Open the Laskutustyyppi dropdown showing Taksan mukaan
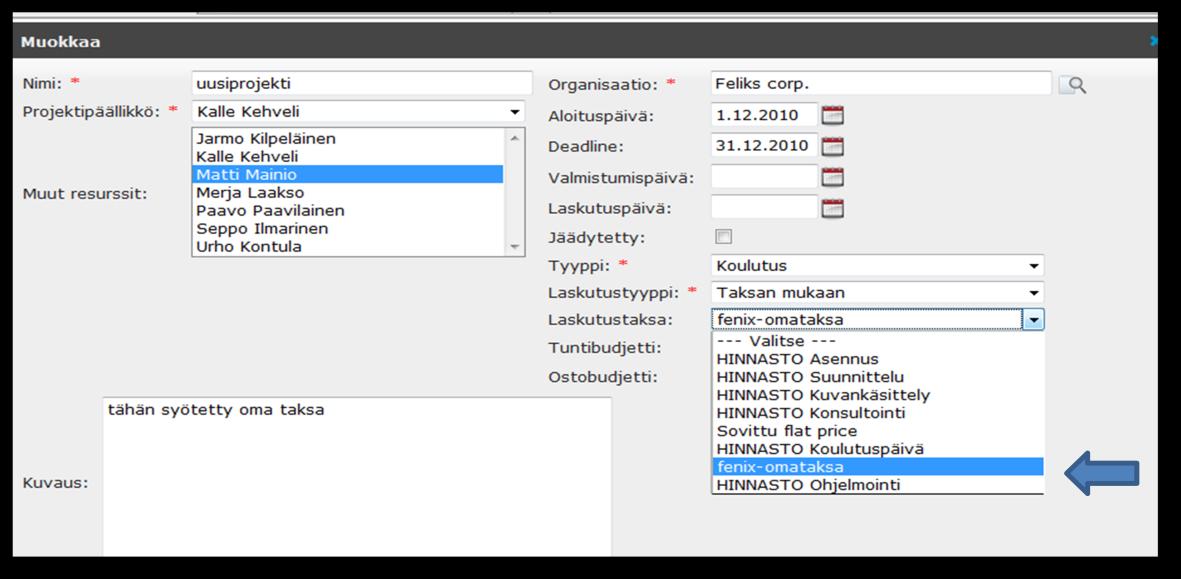Image resolution: width=1181 pixels, height=579 pixels. point(877,293)
